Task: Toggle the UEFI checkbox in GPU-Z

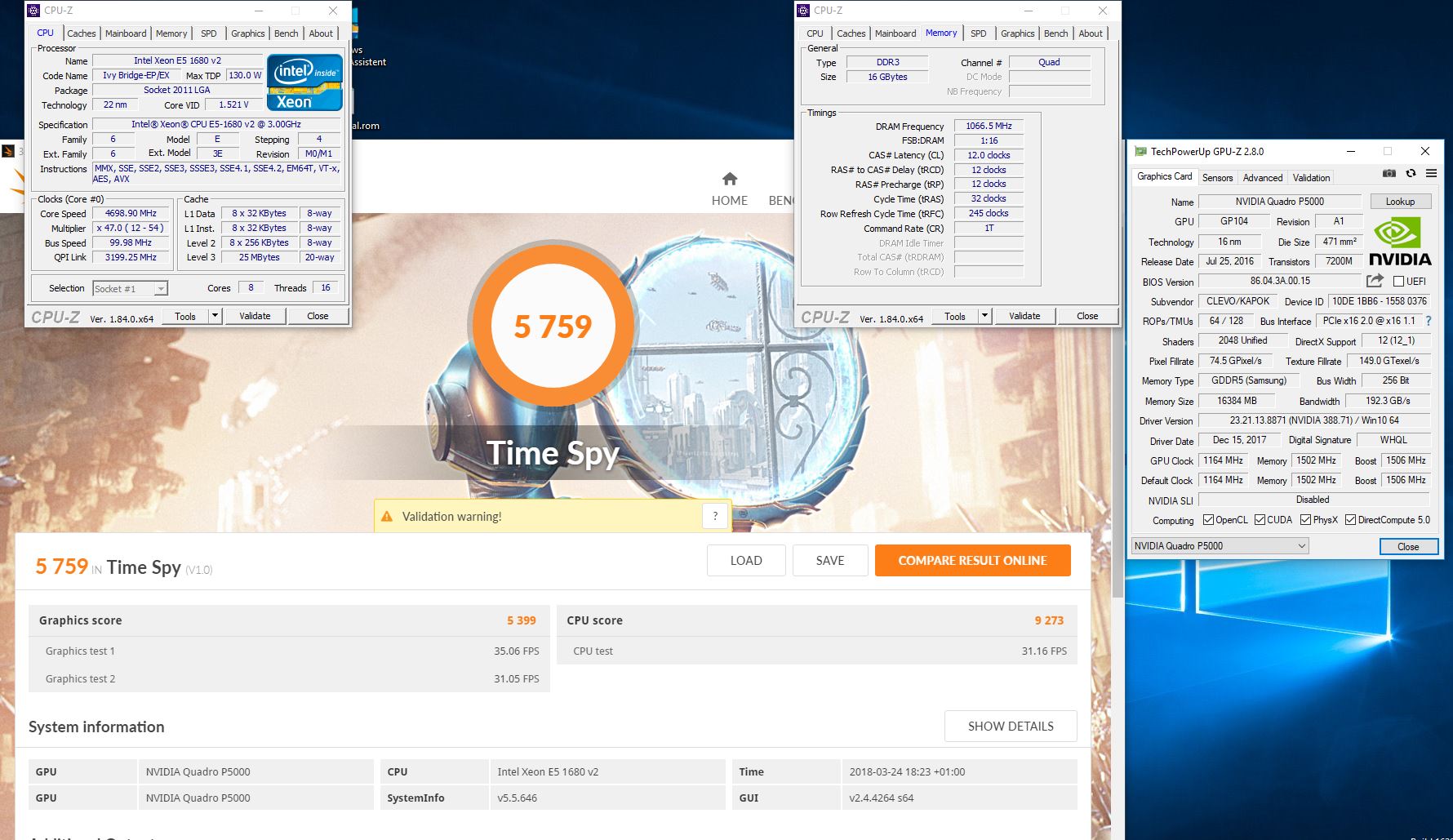Action: click(x=1398, y=282)
